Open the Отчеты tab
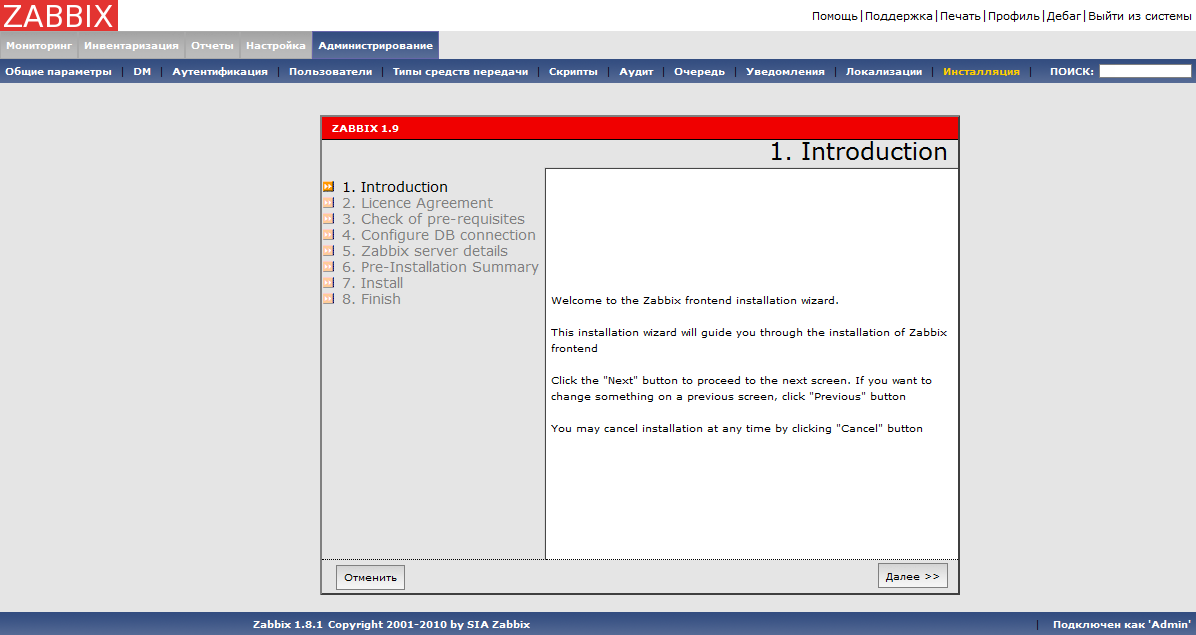Image resolution: width=1196 pixels, height=635 pixels. (212, 46)
